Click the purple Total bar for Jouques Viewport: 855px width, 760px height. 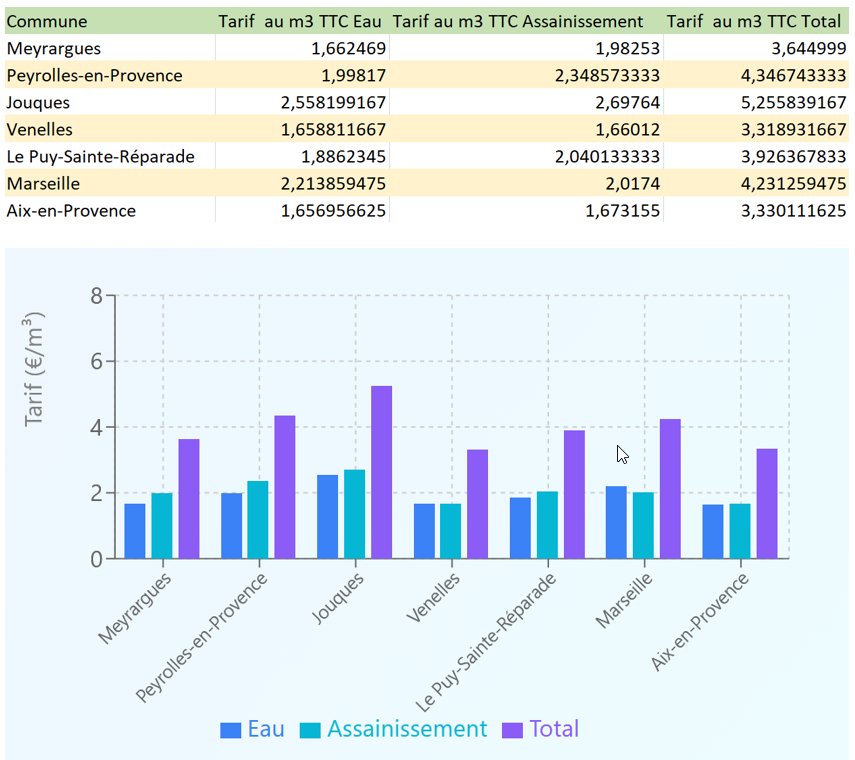tap(381, 472)
